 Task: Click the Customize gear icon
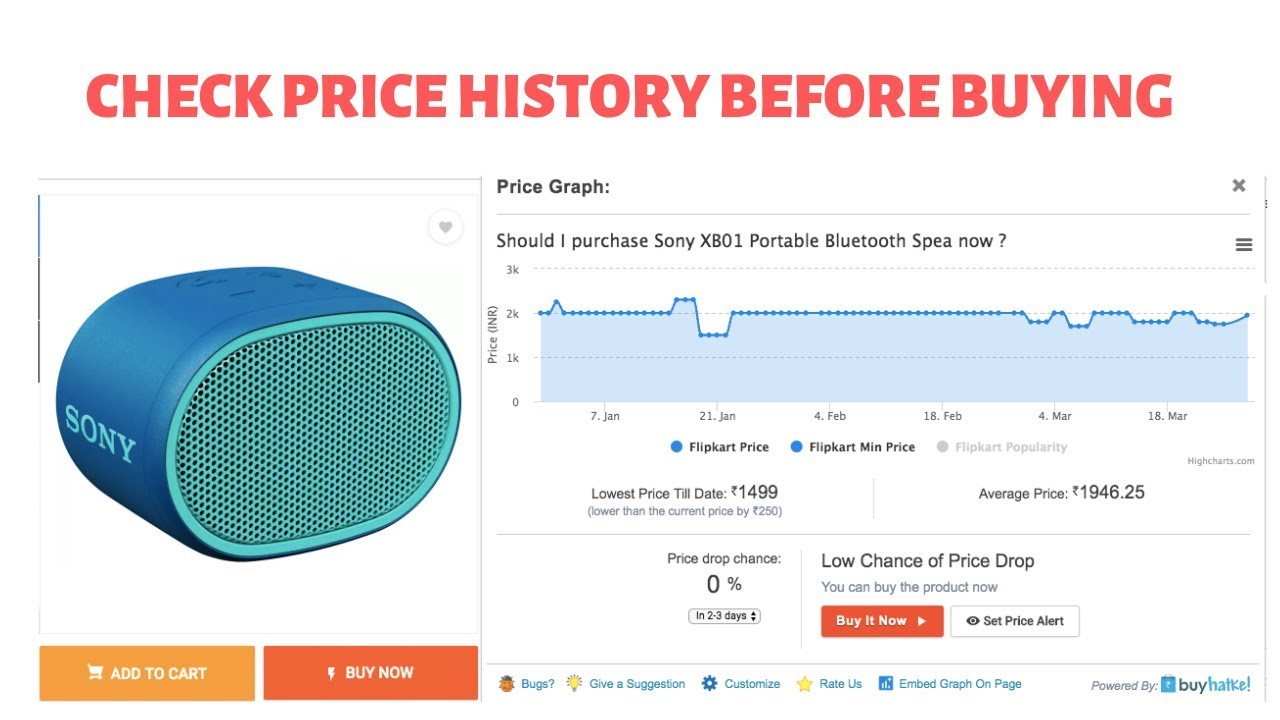(710, 684)
